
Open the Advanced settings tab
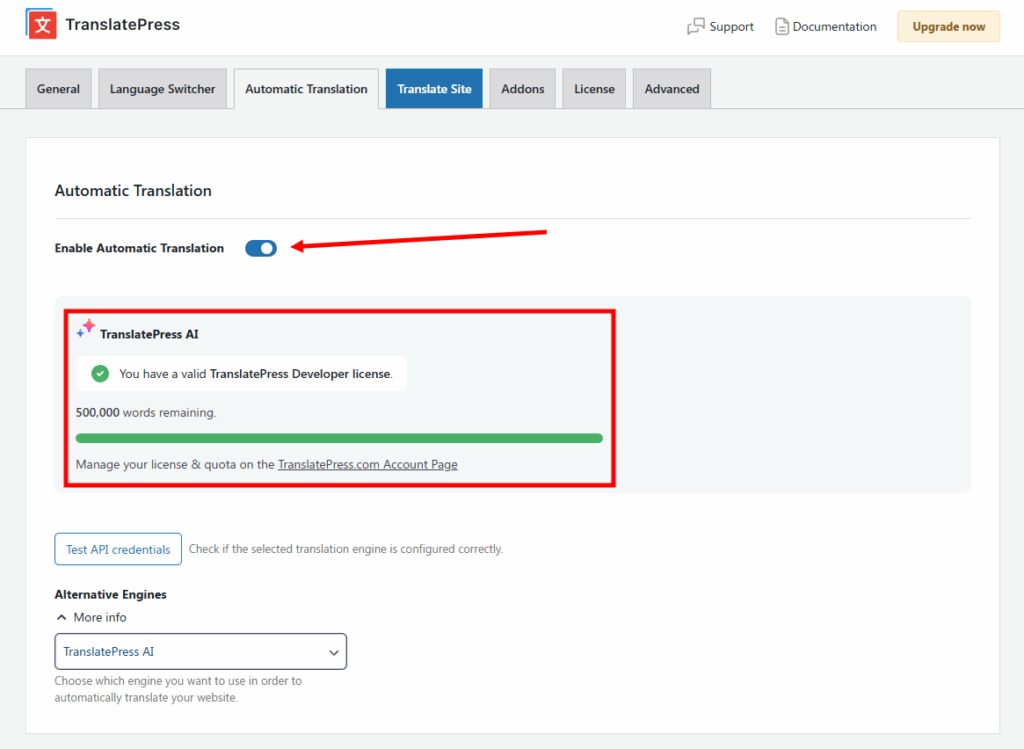pos(671,89)
